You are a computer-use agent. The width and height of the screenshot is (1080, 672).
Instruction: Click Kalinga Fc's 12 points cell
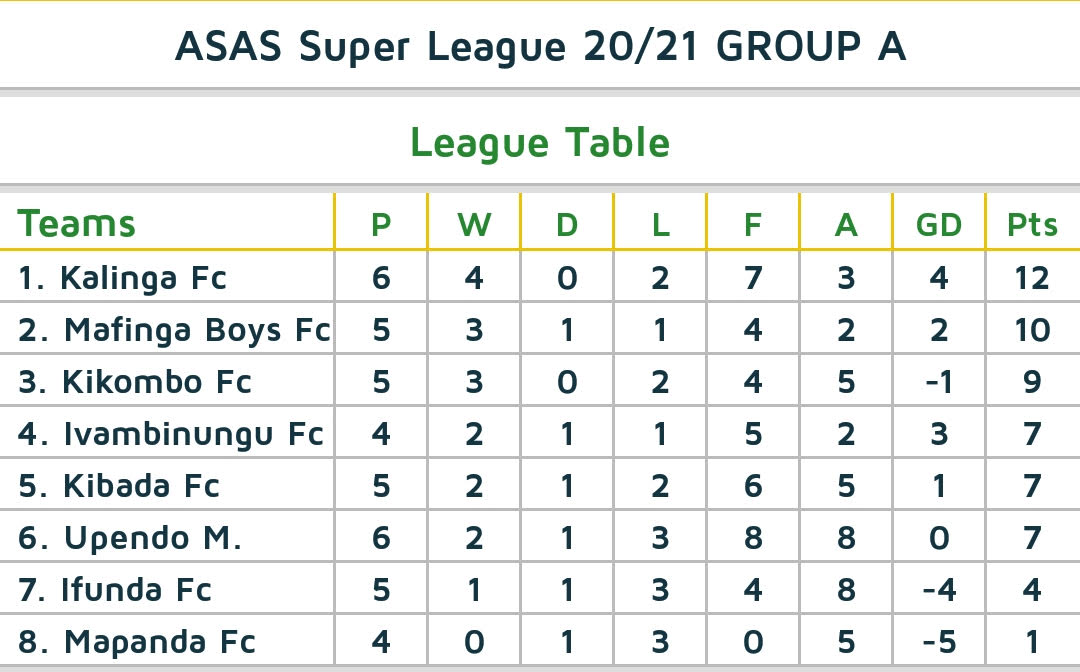[1033, 277]
